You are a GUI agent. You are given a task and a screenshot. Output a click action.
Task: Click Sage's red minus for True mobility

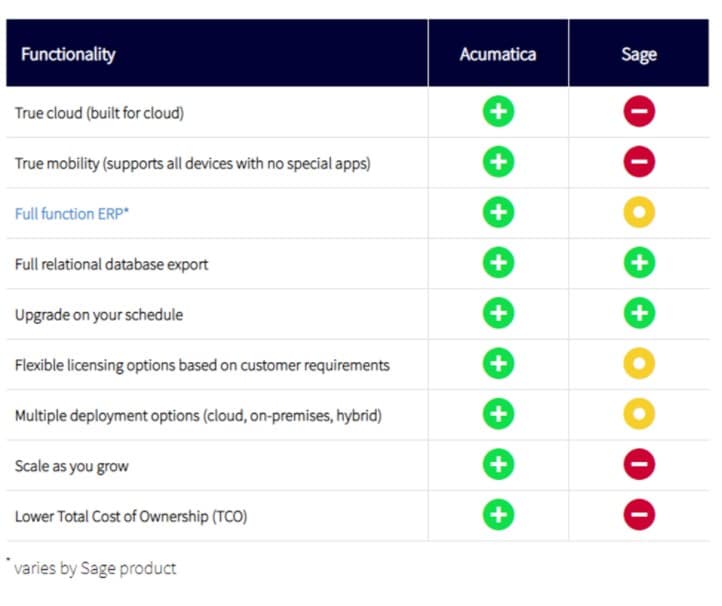(x=639, y=162)
